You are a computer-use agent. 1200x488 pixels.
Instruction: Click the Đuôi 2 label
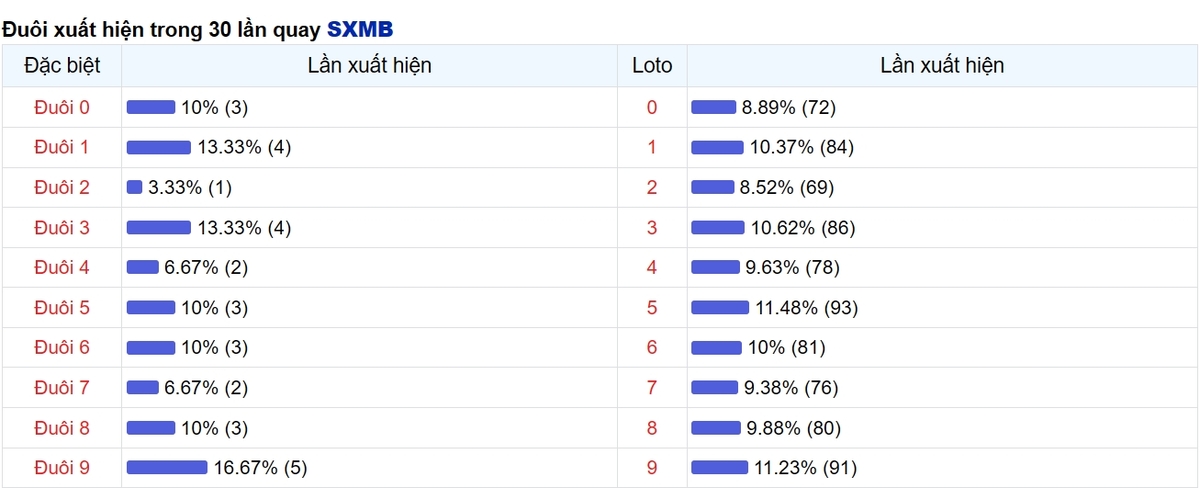click(61, 187)
